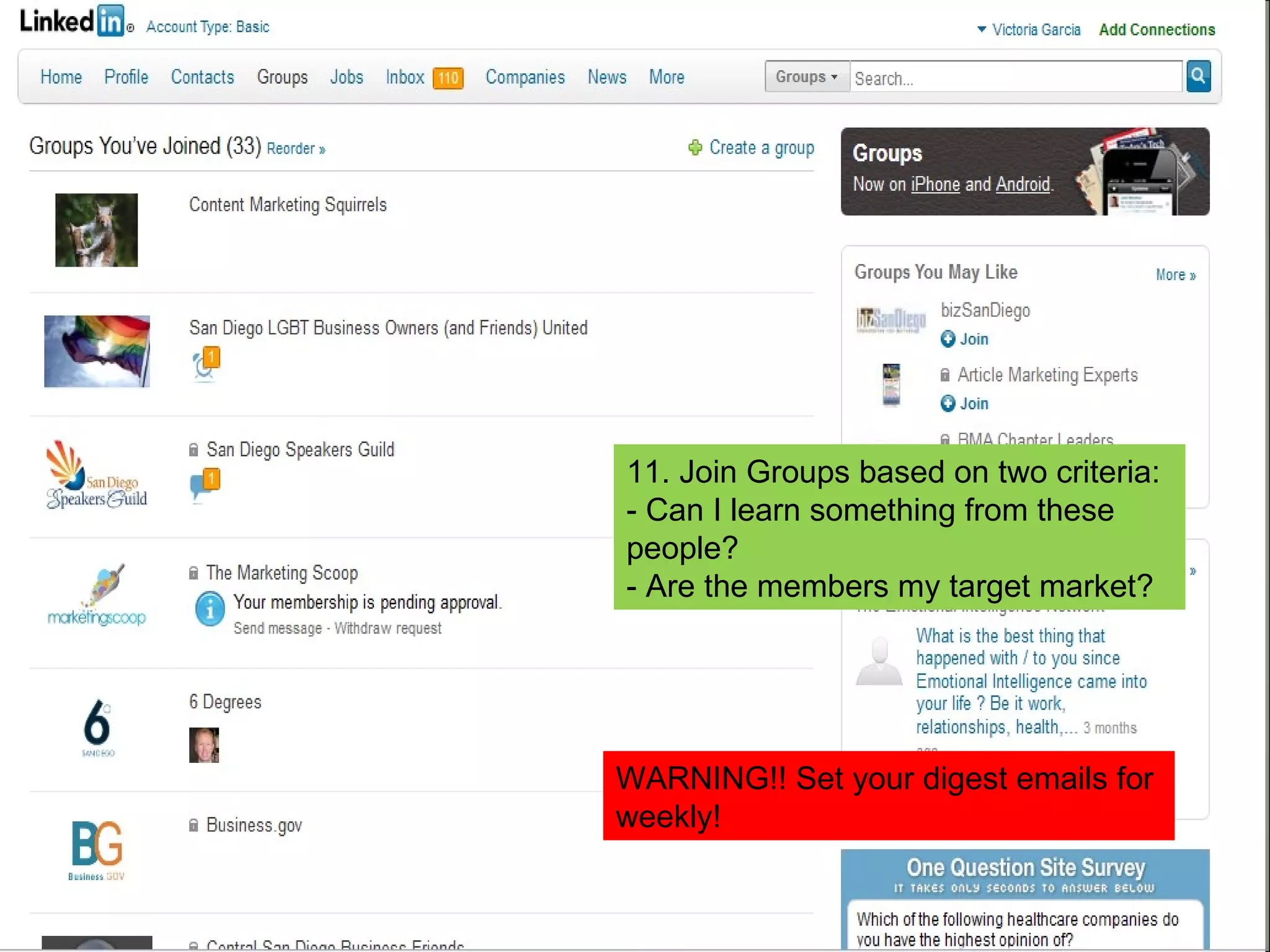This screenshot has width=1270, height=952.
Task: Click the member photo under 6 Degrees
Action: coord(204,745)
